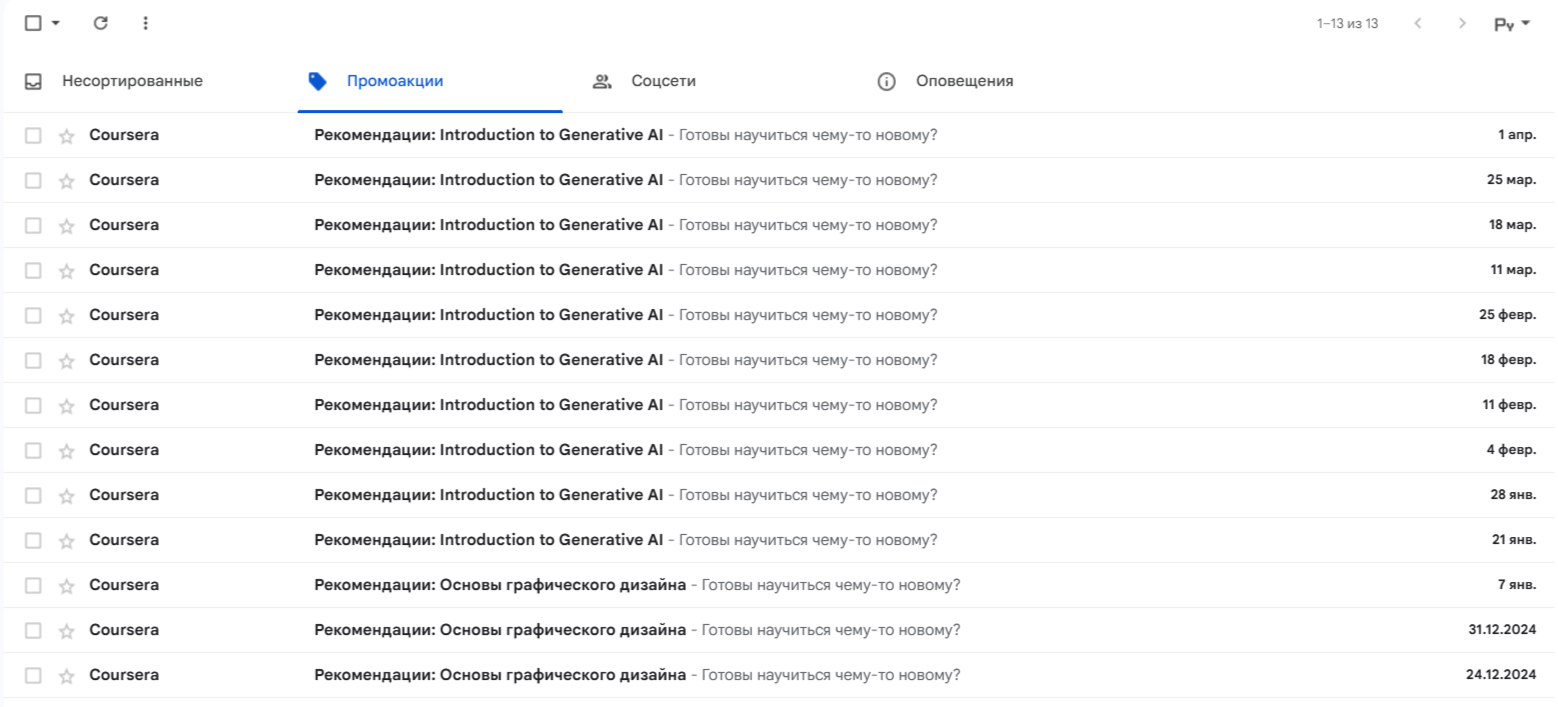Star the Coursera email dated 1 апр.
Screen dimensions: 1558x707
67,136
